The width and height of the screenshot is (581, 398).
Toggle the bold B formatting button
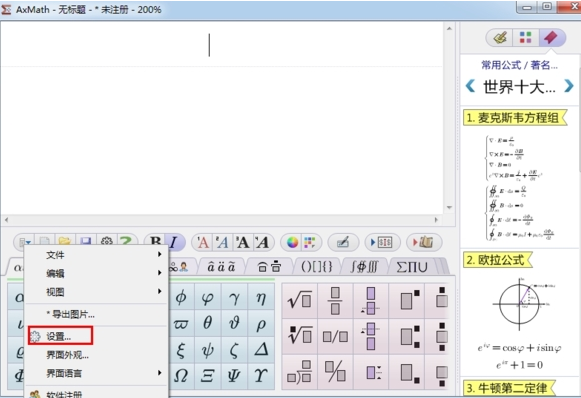pyautogui.click(x=155, y=242)
